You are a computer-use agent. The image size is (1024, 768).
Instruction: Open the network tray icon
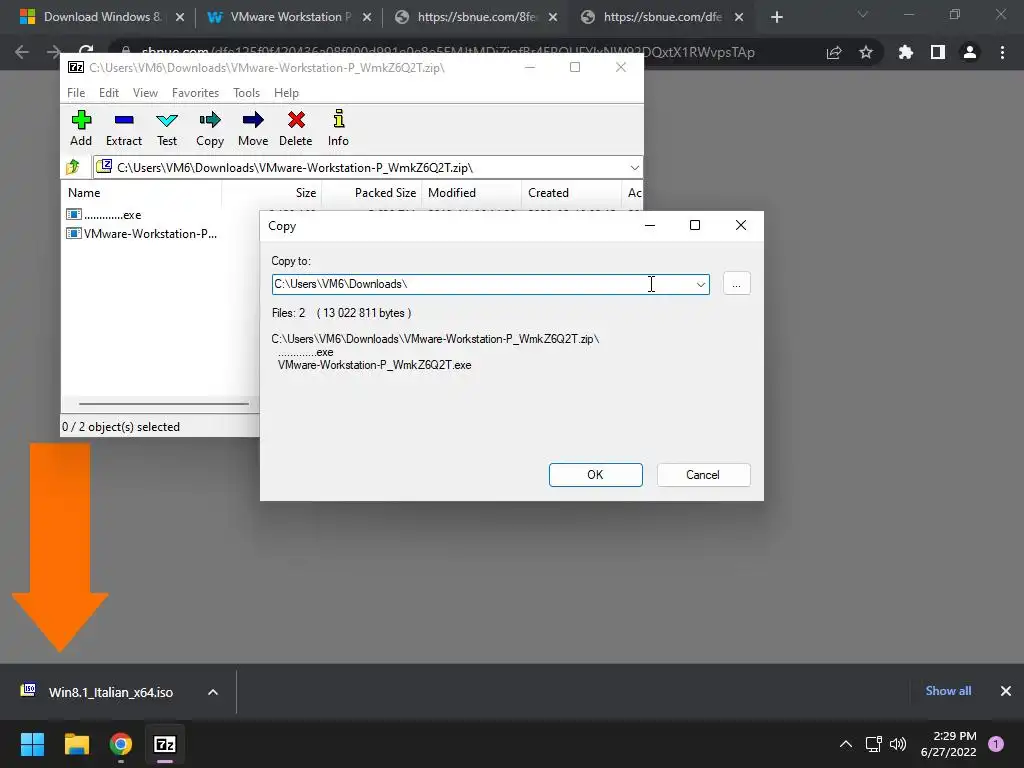point(873,744)
